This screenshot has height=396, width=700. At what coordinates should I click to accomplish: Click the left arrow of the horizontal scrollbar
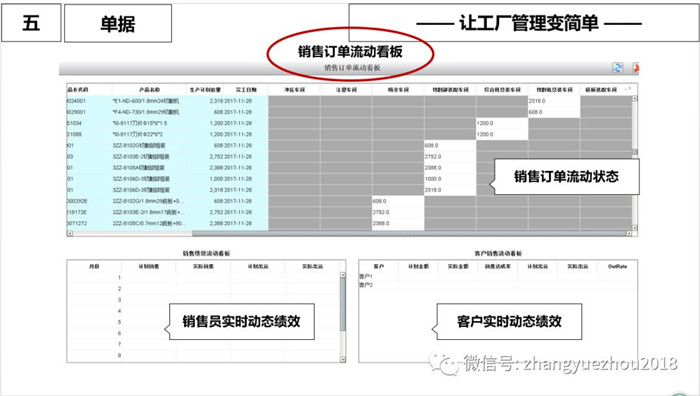[x=70, y=233]
